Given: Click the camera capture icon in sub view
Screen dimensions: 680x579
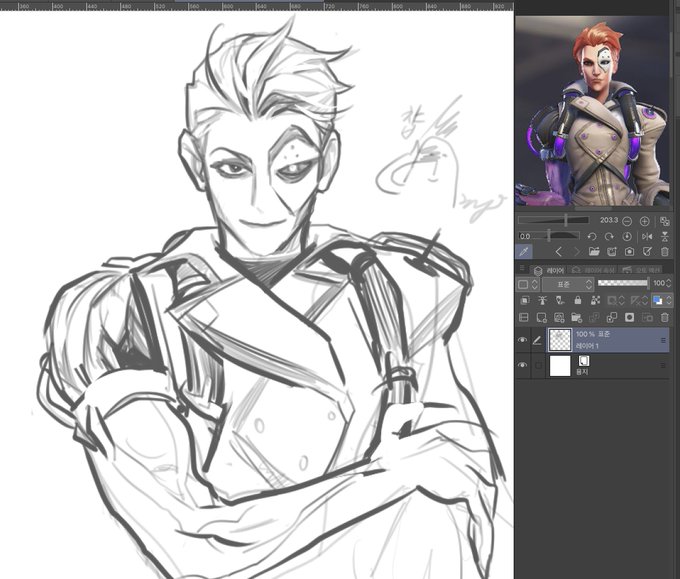Looking at the screenshot, I should (629, 251).
